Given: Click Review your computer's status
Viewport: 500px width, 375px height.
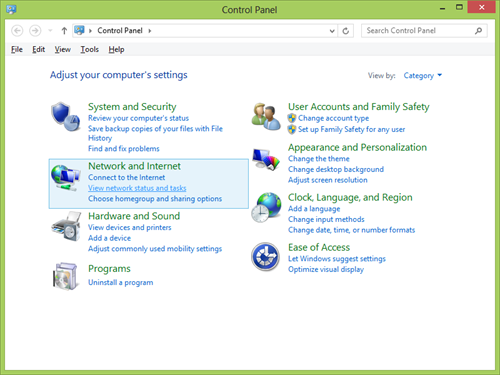Looking at the screenshot, I should pos(138,118).
